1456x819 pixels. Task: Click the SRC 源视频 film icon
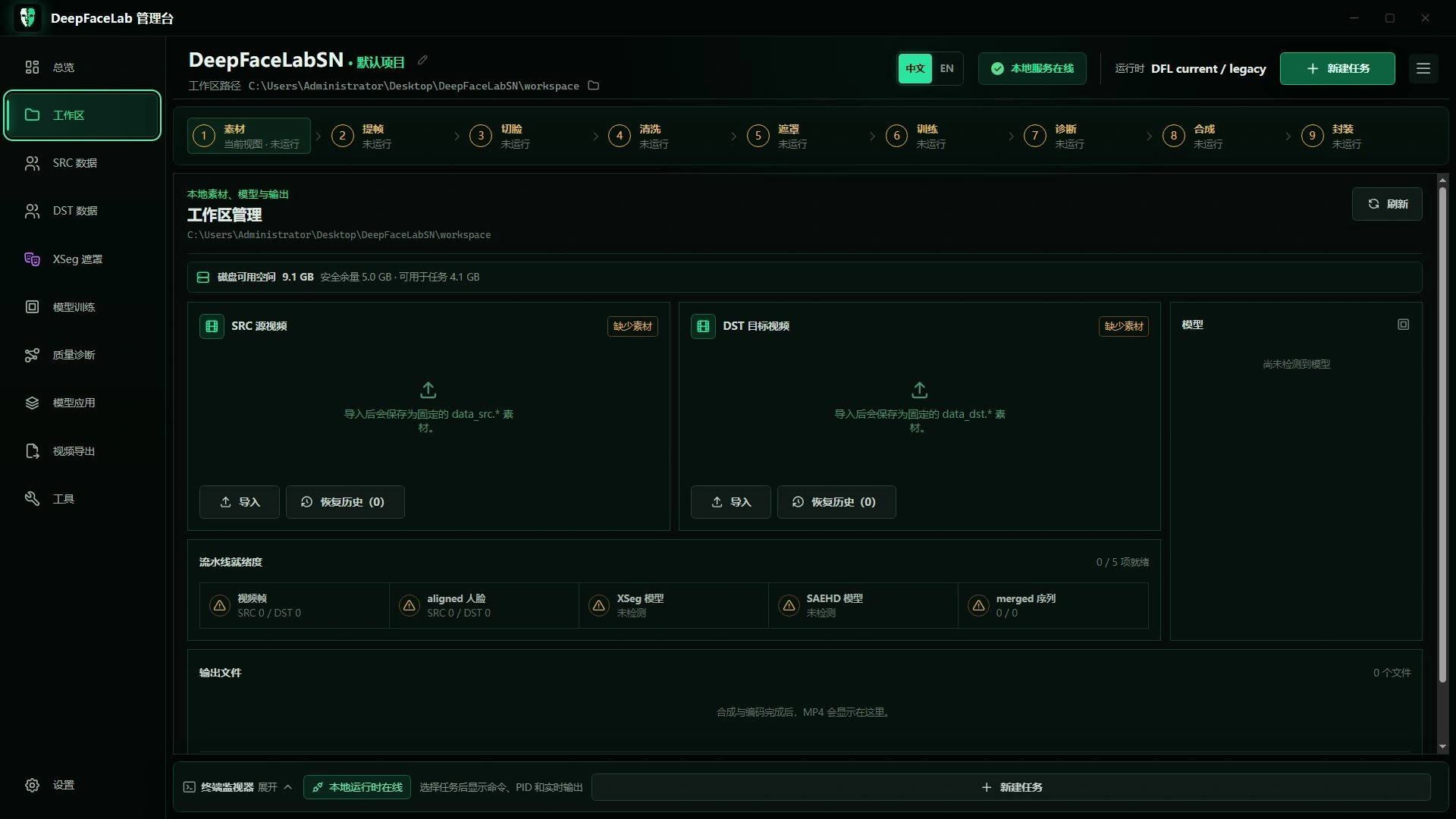212,326
